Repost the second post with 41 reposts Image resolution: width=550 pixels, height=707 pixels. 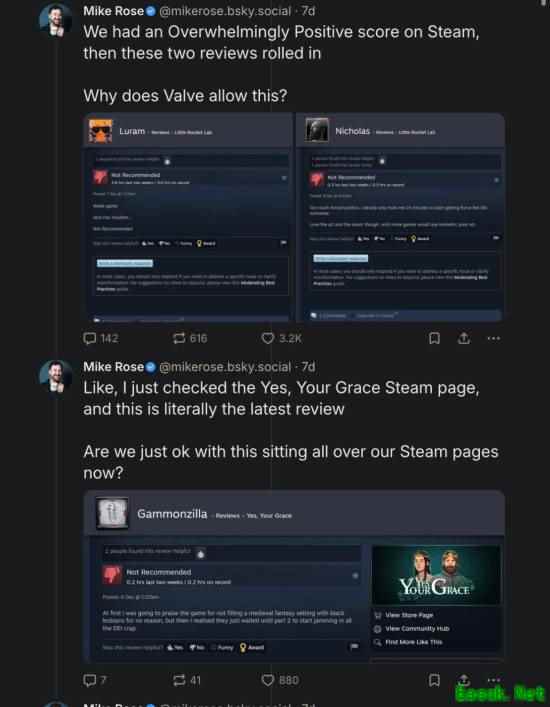(187, 680)
